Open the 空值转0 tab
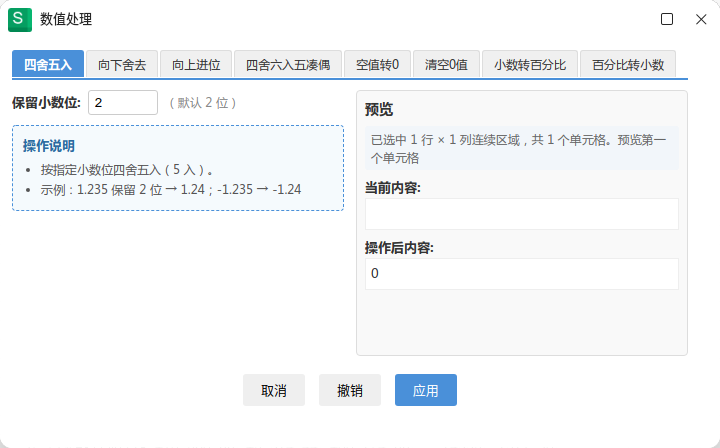720x448 pixels. (377, 64)
